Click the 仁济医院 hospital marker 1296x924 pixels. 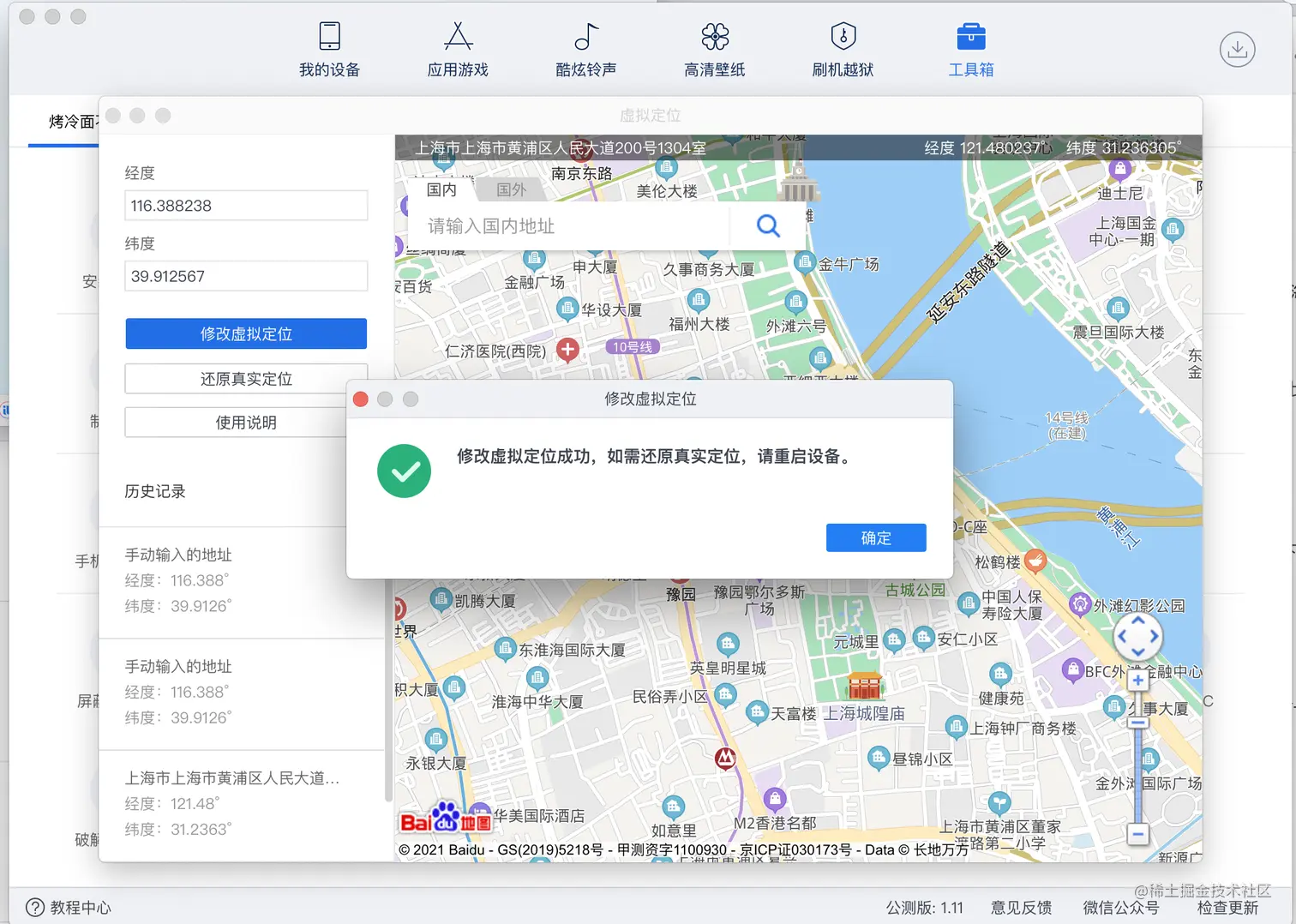[567, 349]
